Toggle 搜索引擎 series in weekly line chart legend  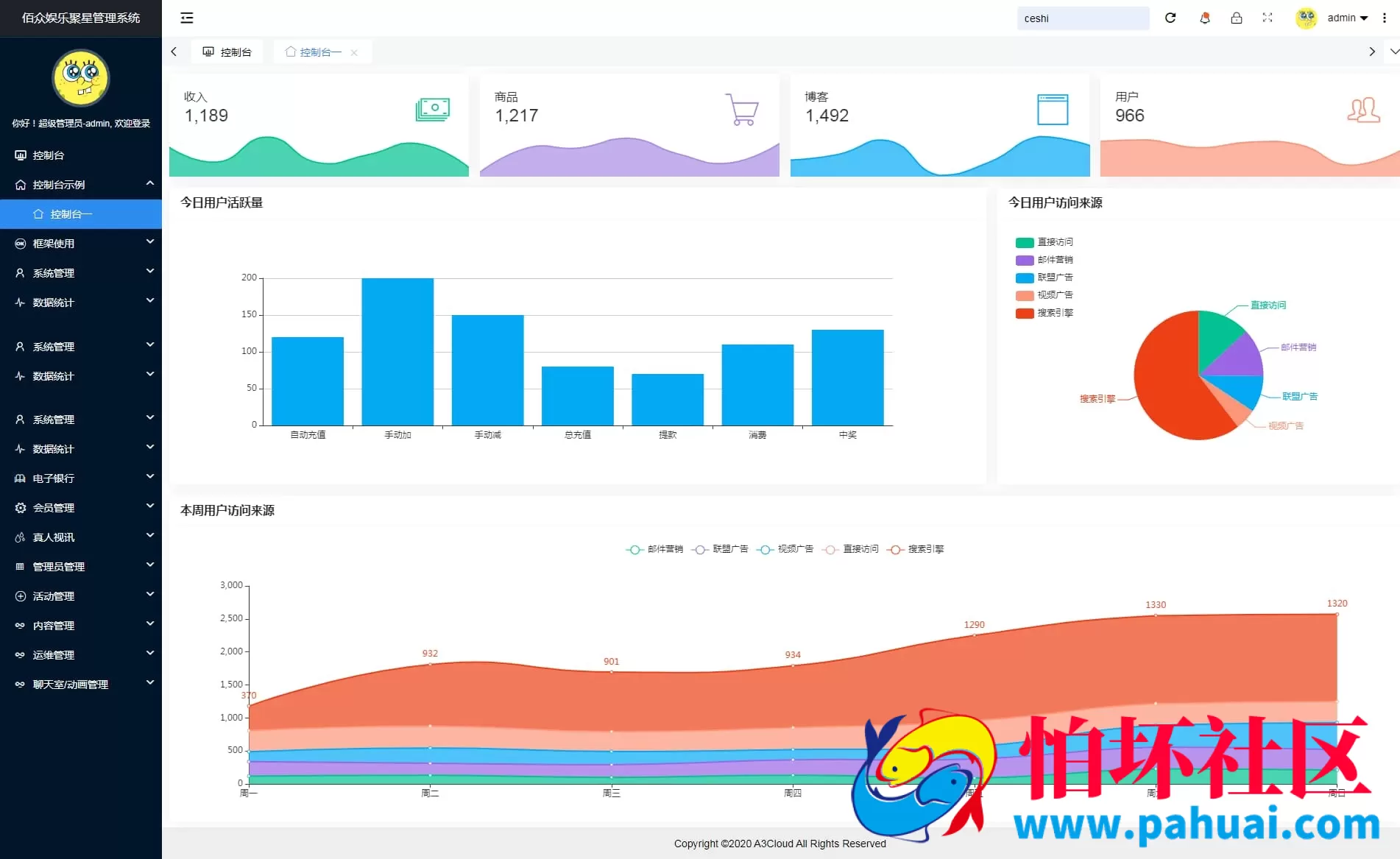point(916,549)
